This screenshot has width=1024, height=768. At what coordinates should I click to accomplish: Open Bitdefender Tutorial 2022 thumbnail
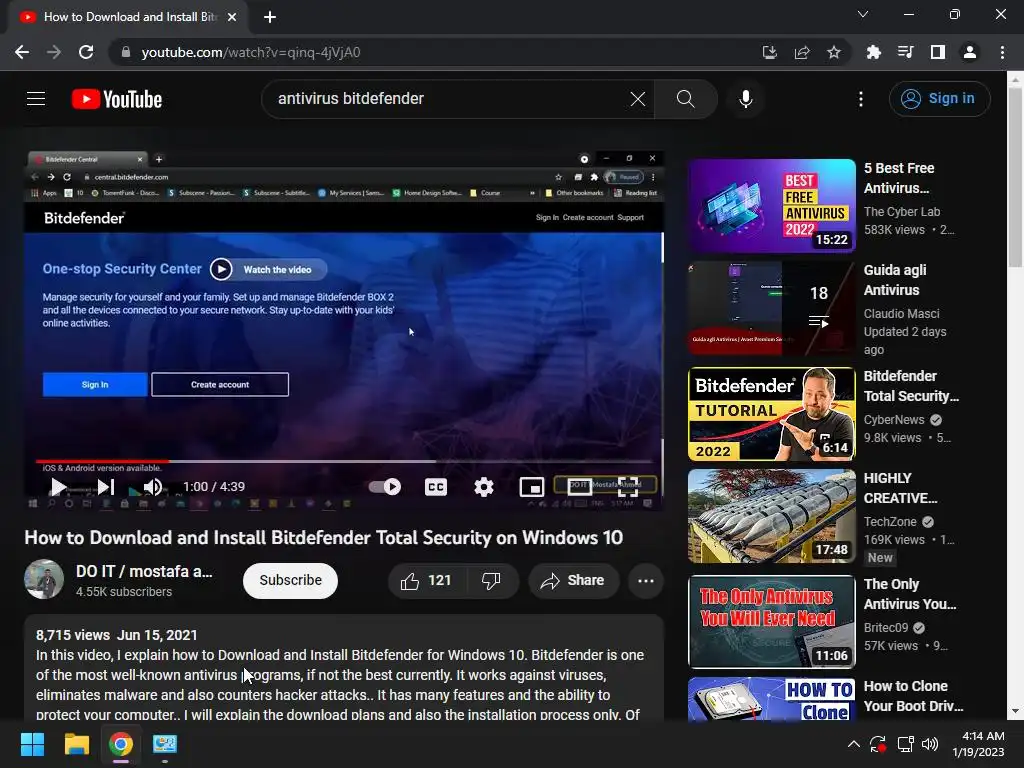pyautogui.click(x=771, y=414)
